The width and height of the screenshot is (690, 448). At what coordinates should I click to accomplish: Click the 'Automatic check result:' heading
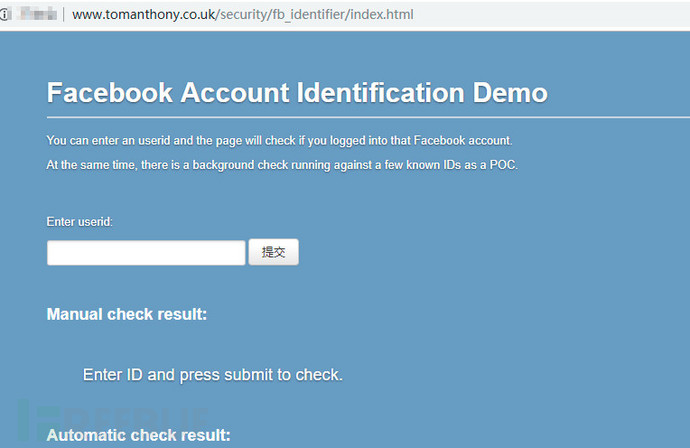(139, 435)
